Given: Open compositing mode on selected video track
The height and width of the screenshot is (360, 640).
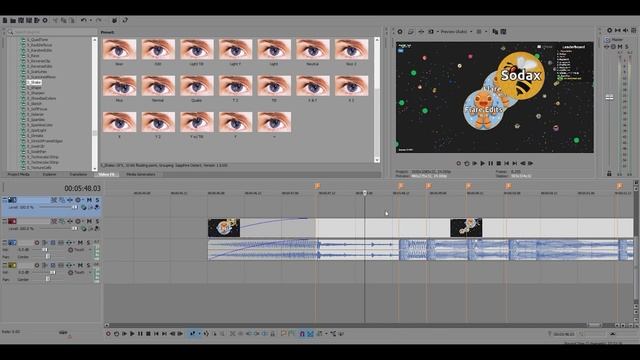Looking at the screenshot, I should tap(84, 207).
